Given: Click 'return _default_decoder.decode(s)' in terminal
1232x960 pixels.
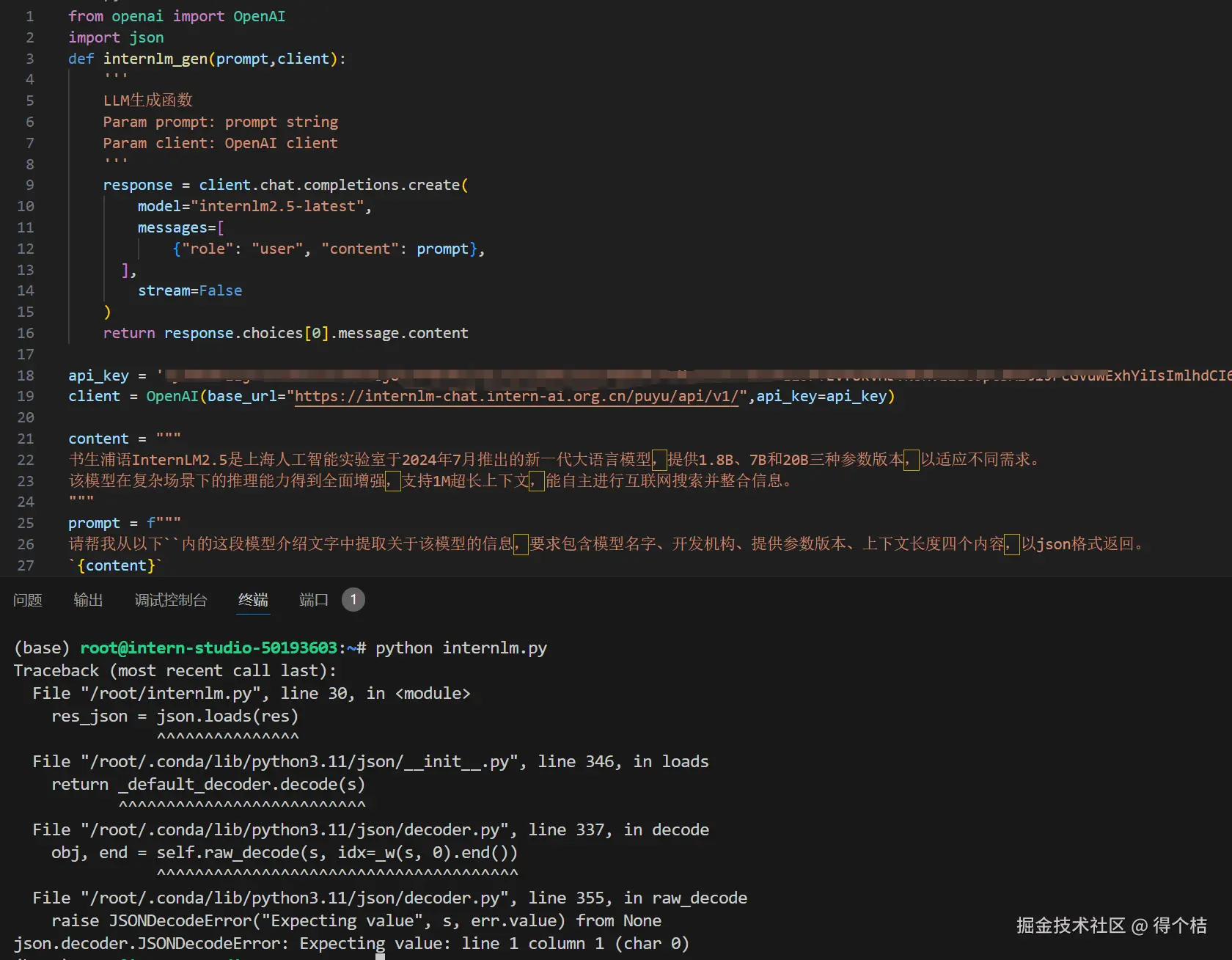Looking at the screenshot, I should 208,785.
